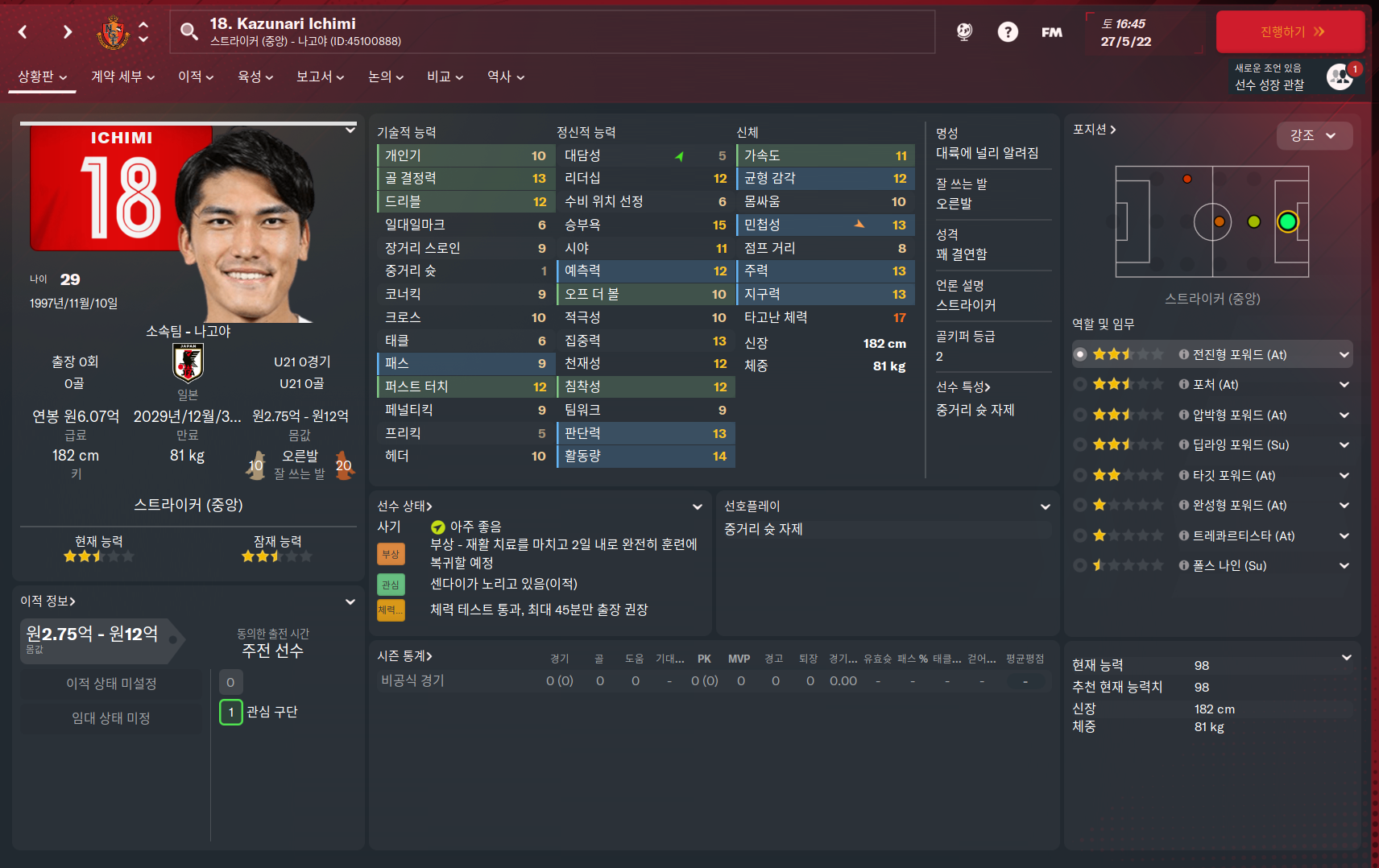Select the 폴스 나인 (Su) role radio
The height and width of the screenshot is (868, 1379).
coord(1080,566)
